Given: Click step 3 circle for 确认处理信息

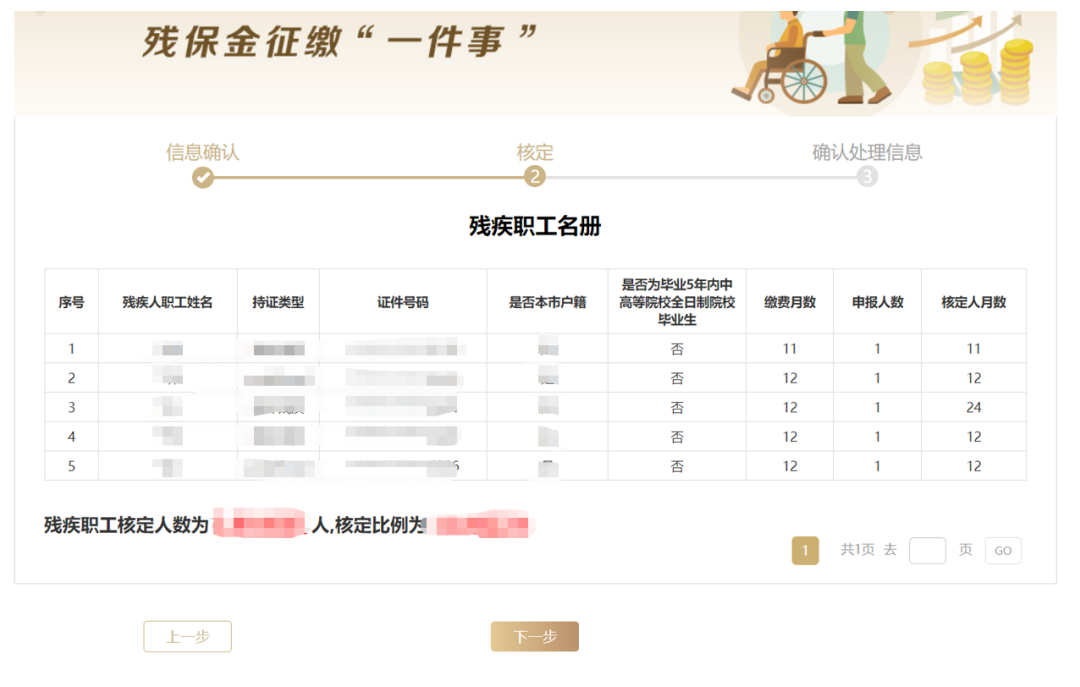Looking at the screenshot, I should click(867, 177).
